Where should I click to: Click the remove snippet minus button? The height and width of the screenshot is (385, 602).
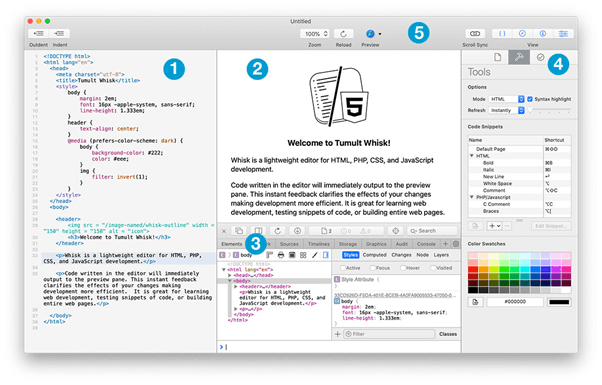[507, 226]
